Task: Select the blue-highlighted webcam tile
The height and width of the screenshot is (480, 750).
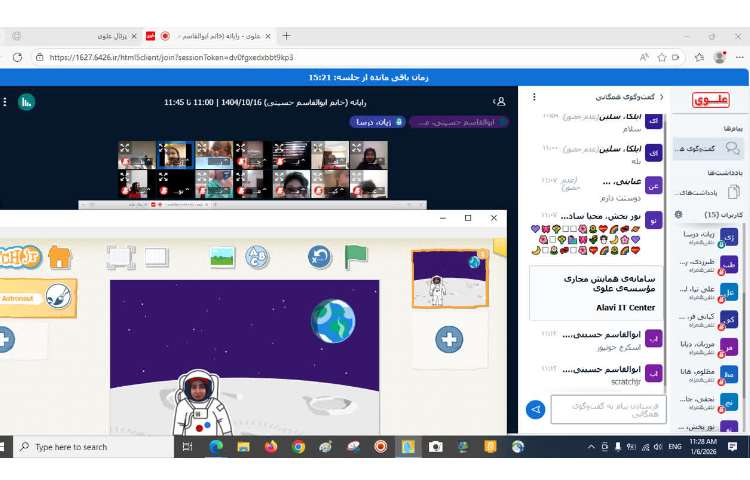Action: (175, 155)
